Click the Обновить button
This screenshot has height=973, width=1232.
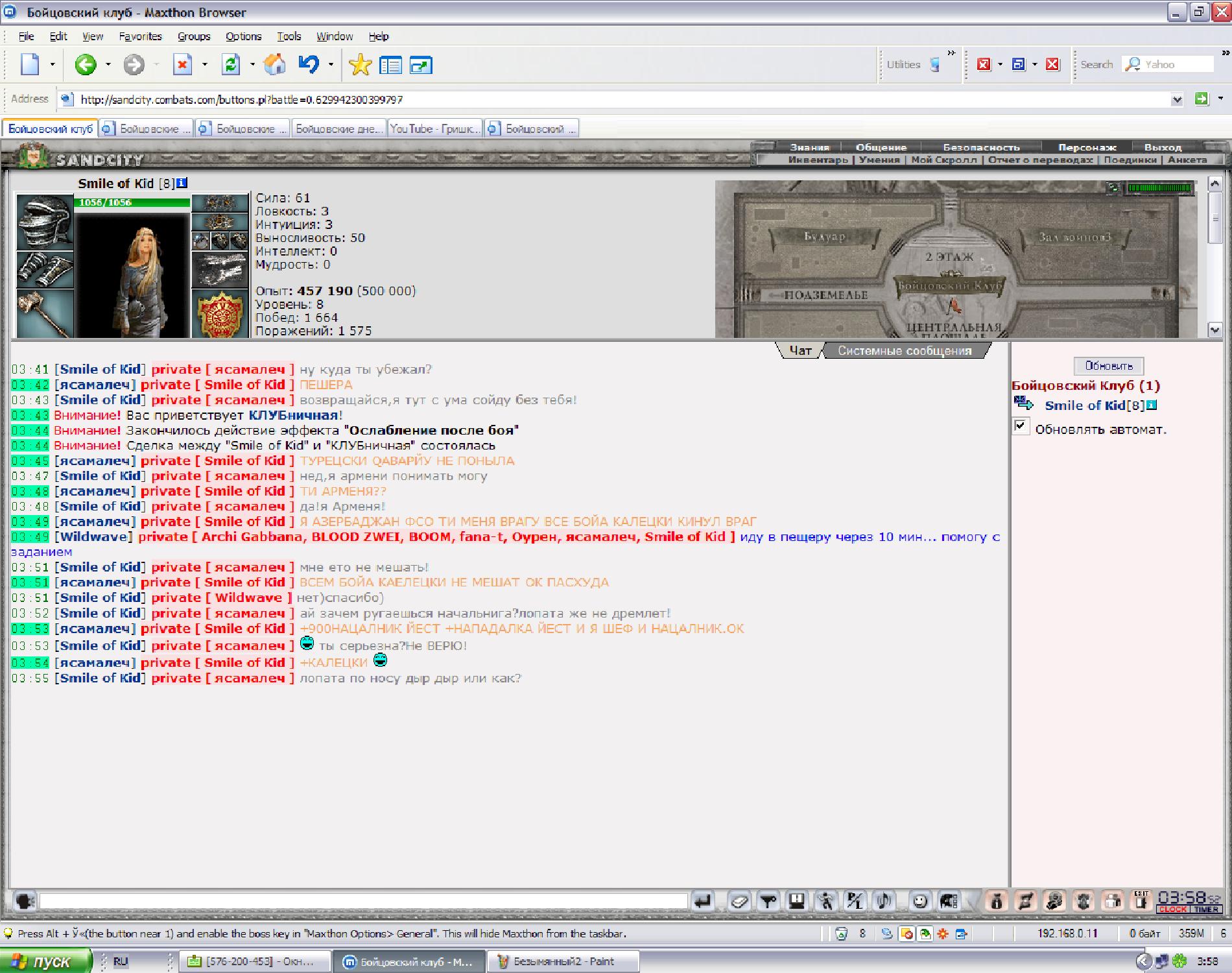(x=1109, y=366)
